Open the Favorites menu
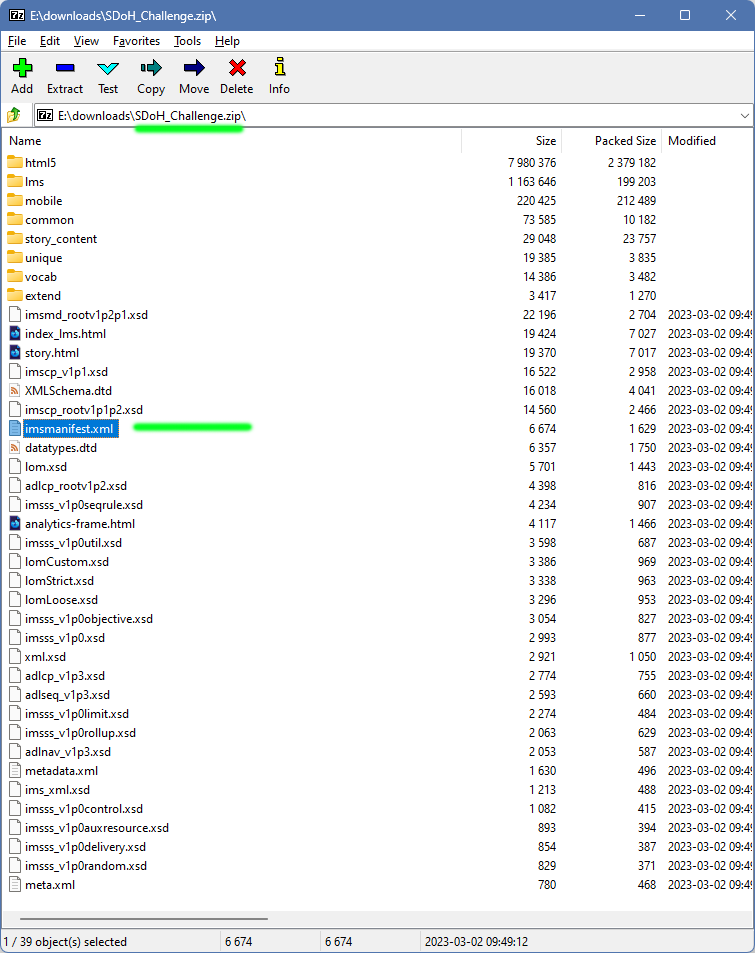The image size is (755, 953). tap(137, 41)
